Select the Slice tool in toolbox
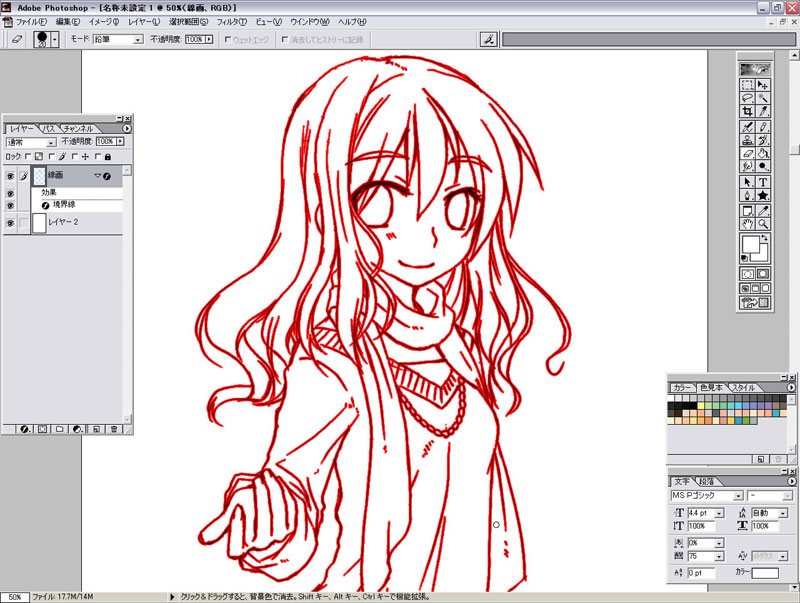 (x=763, y=112)
